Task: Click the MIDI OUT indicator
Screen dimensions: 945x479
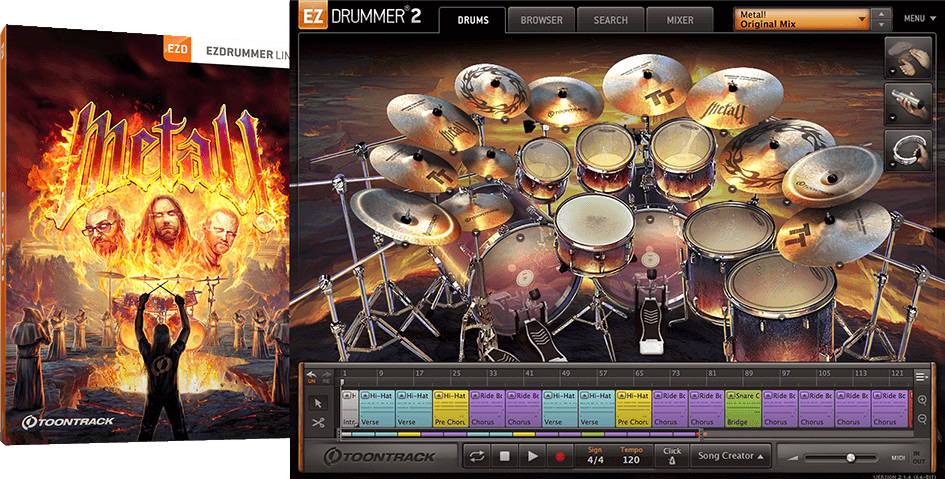Action: click(918, 462)
